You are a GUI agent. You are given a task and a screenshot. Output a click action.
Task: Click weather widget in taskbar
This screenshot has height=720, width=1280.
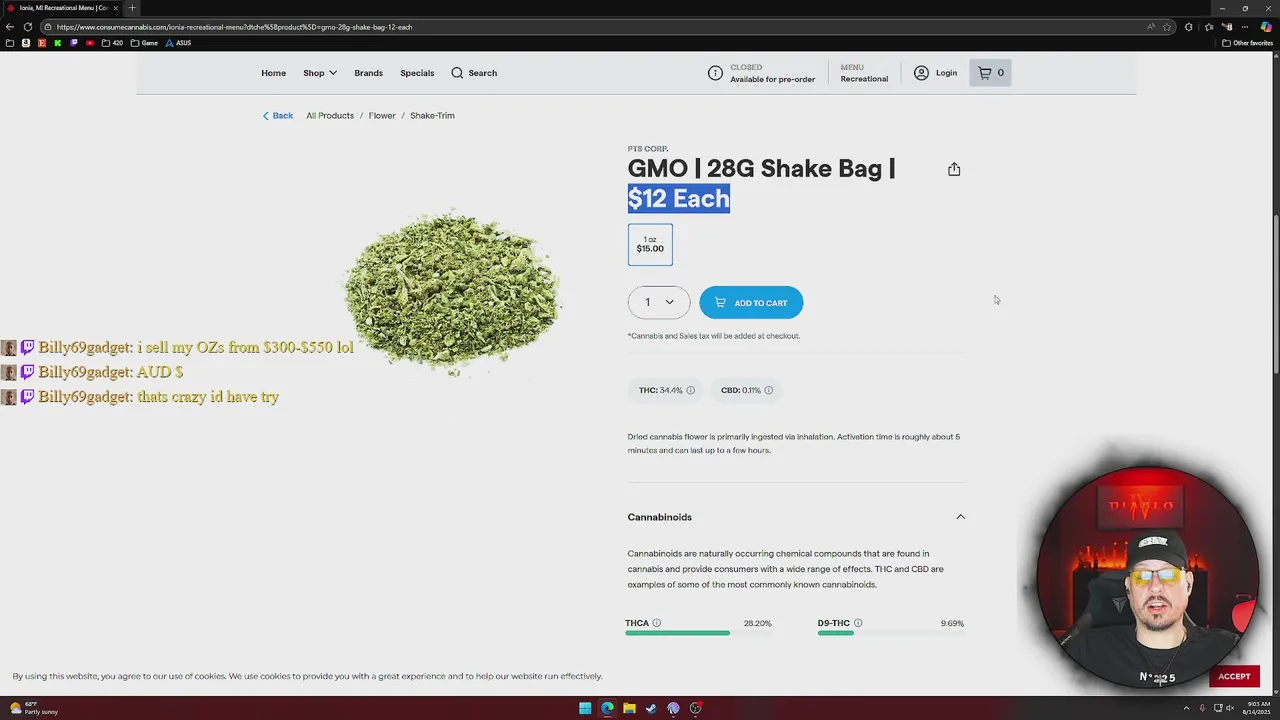click(x=34, y=708)
